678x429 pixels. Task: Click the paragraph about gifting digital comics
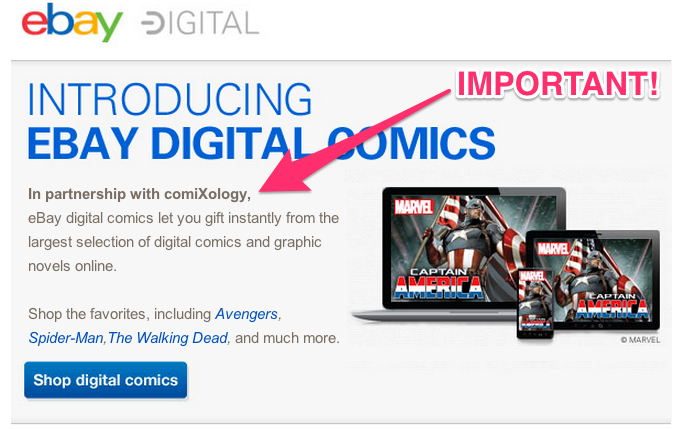pos(183,242)
